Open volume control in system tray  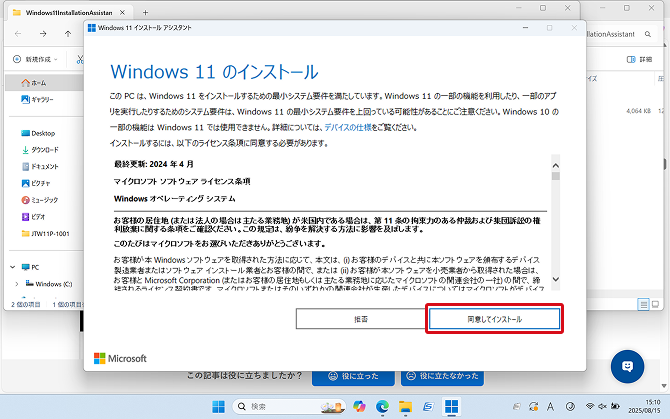[x=602, y=406]
